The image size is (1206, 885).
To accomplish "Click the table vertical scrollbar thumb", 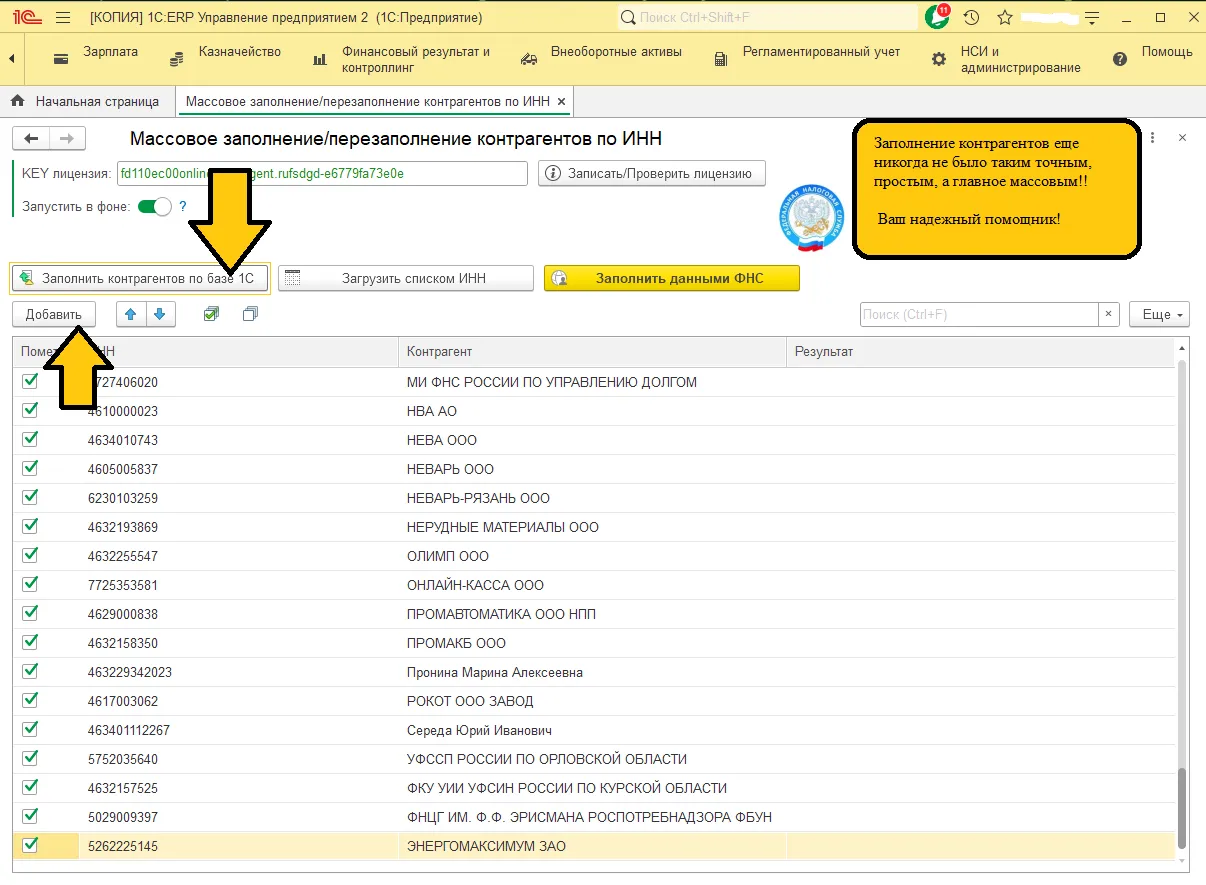I will click(x=1183, y=806).
